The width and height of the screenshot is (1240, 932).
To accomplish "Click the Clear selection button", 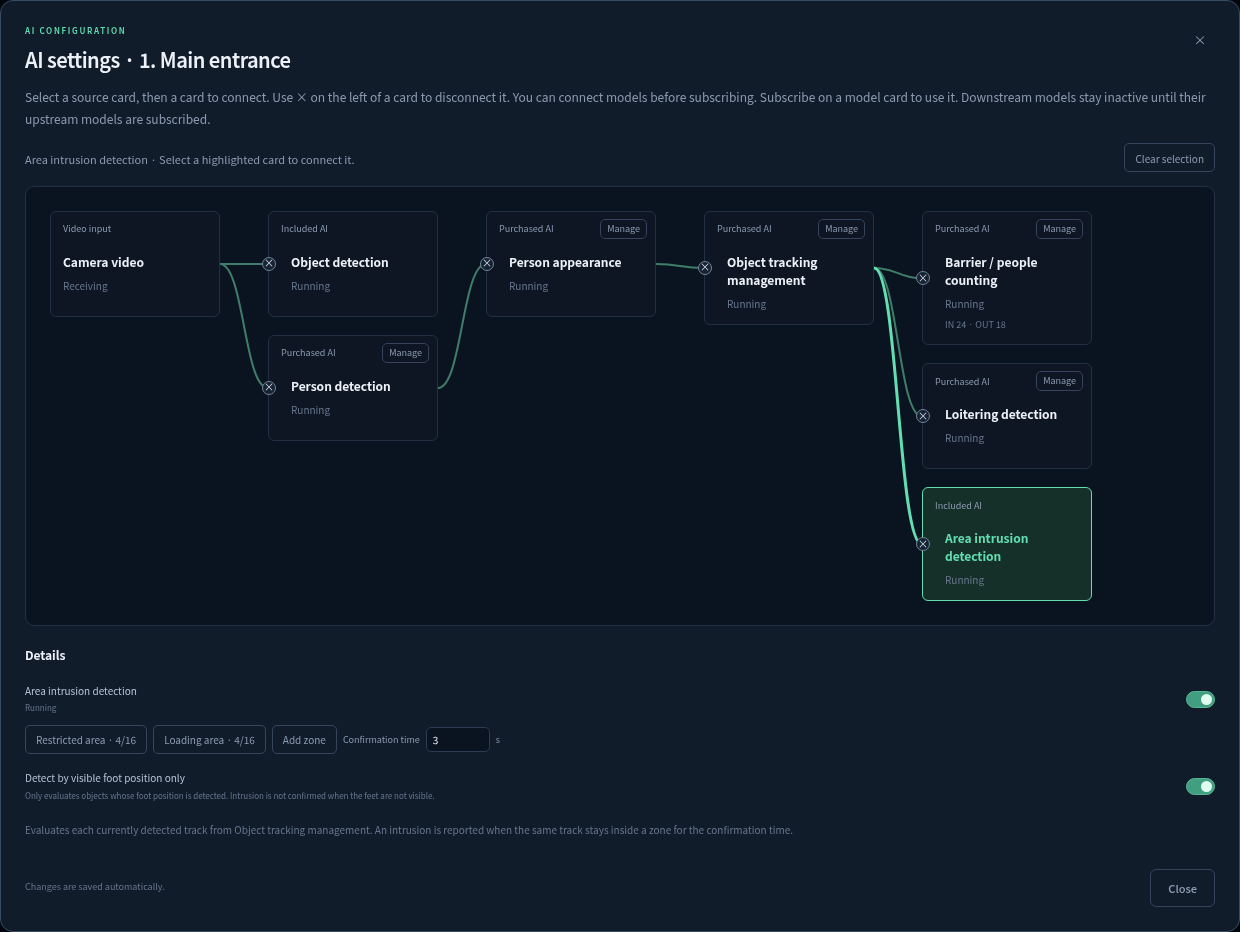I will tap(1169, 159).
